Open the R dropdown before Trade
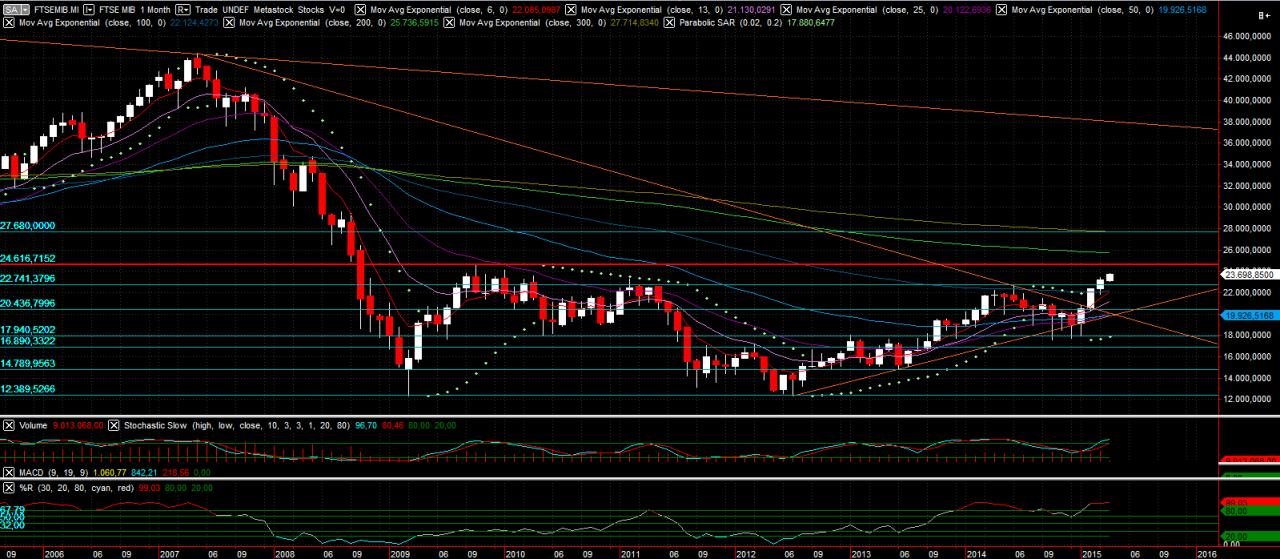 [182, 9]
